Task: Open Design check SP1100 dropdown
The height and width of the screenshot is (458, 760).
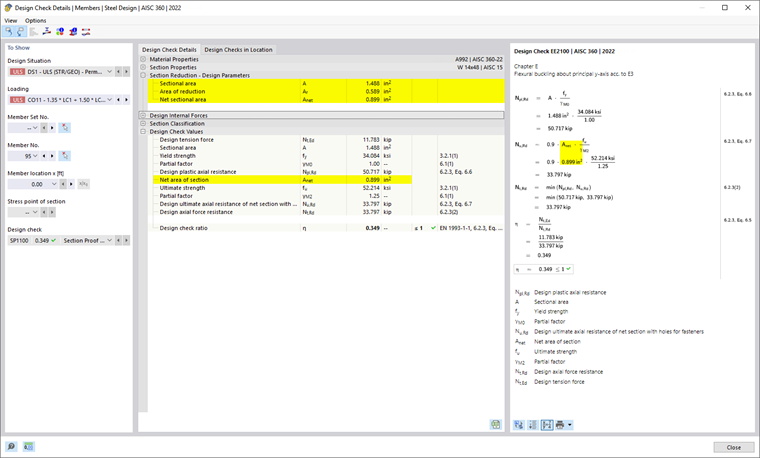Action: point(110,240)
